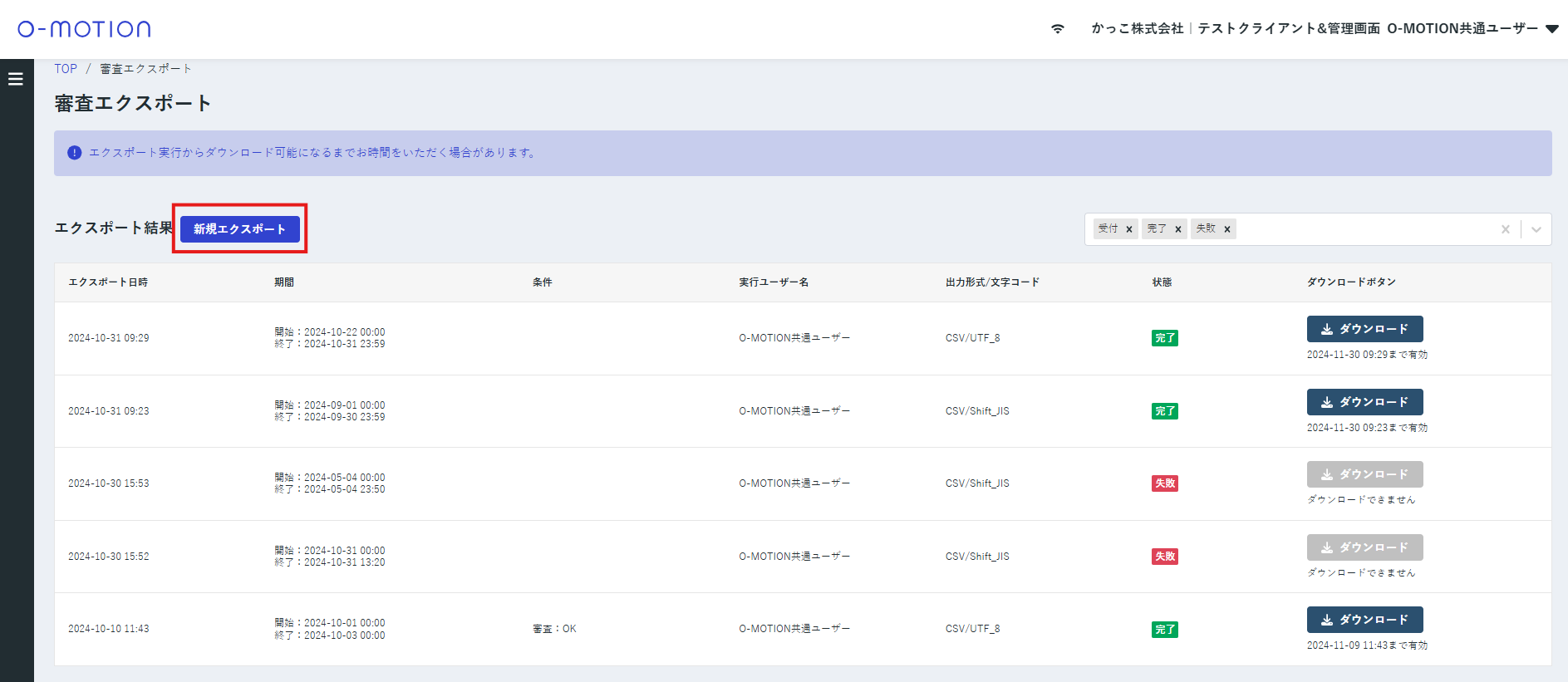
Task: Click the blue info icon in the notice banner
Action: pyautogui.click(x=75, y=153)
